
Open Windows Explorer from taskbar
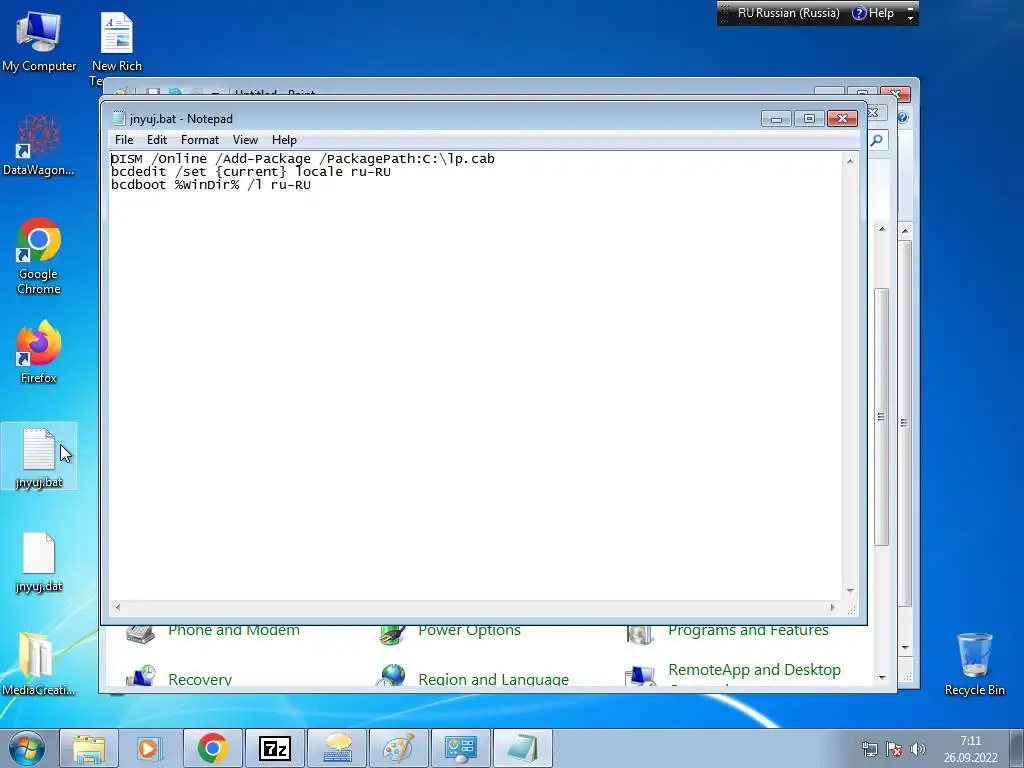pos(89,748)
